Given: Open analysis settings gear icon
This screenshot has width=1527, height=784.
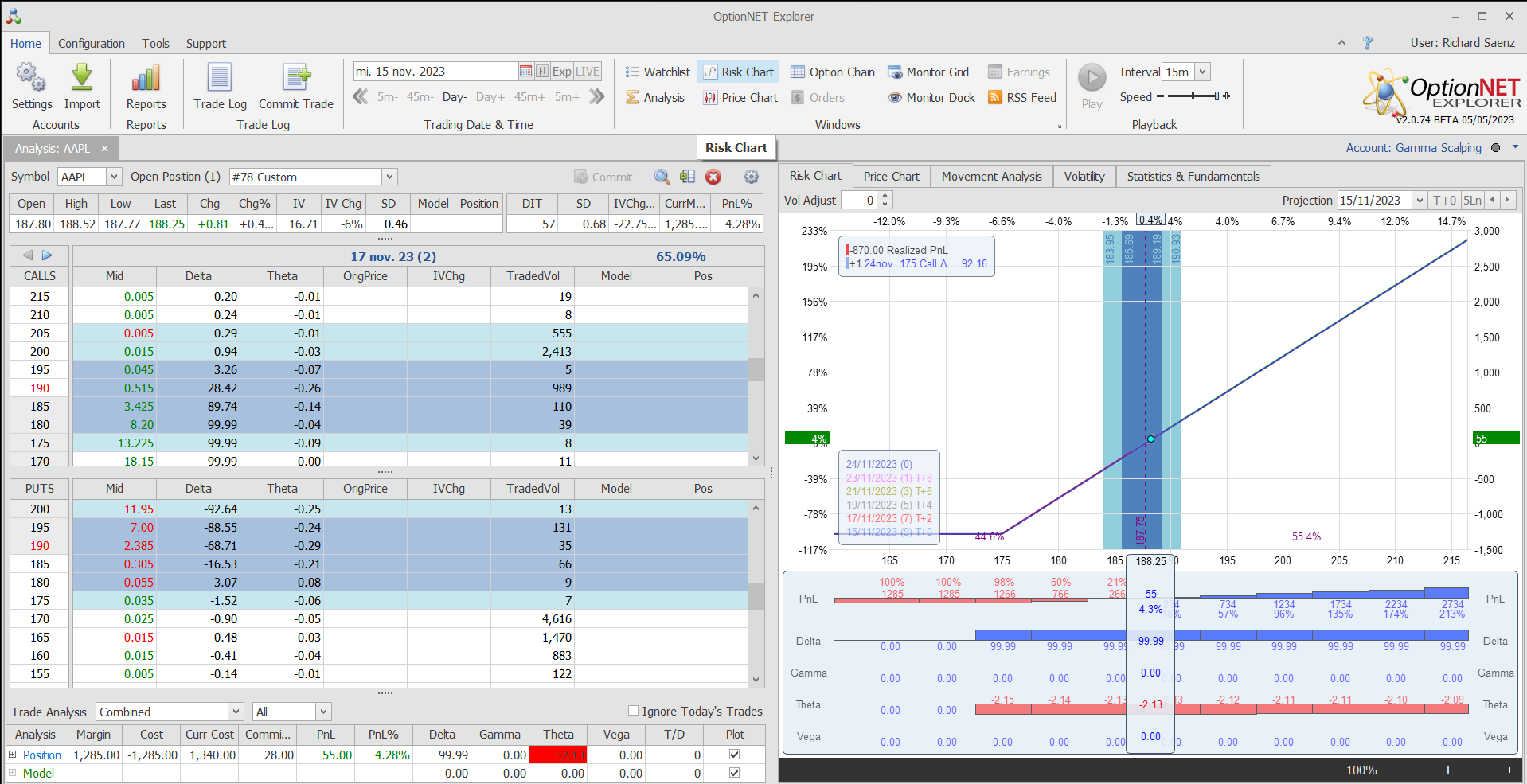Looking at the screenshot, I should pos(752,177).
